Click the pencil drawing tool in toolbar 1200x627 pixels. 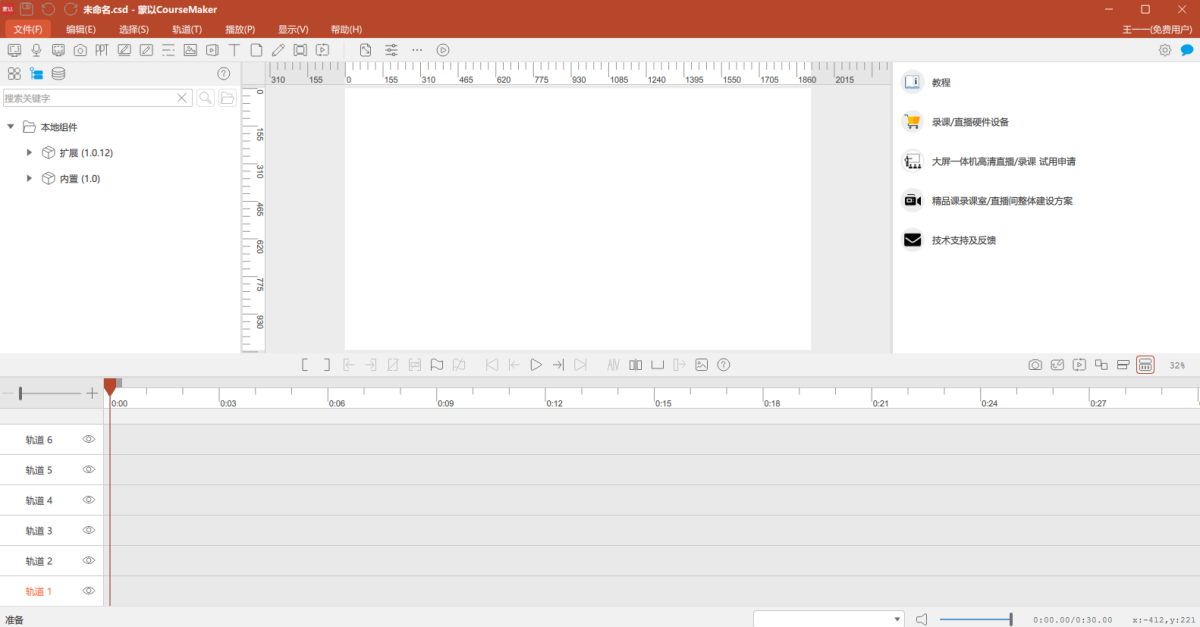tap(278, 50)
